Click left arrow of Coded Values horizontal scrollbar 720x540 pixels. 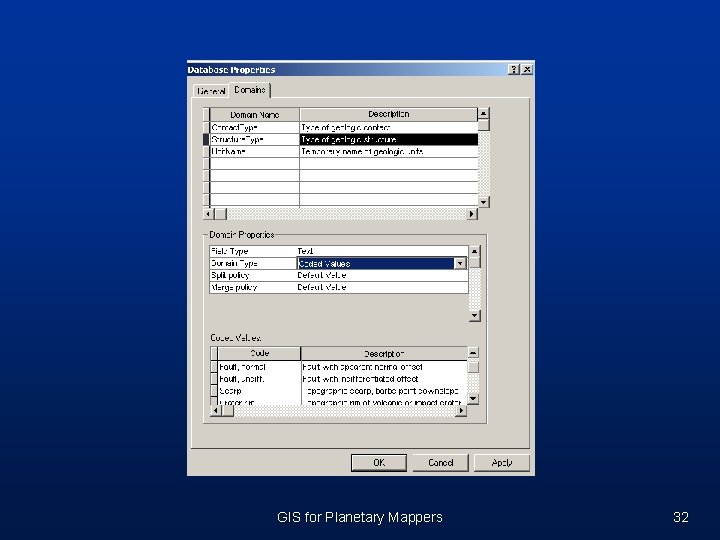pyautogui.click(x=216, y=411)
